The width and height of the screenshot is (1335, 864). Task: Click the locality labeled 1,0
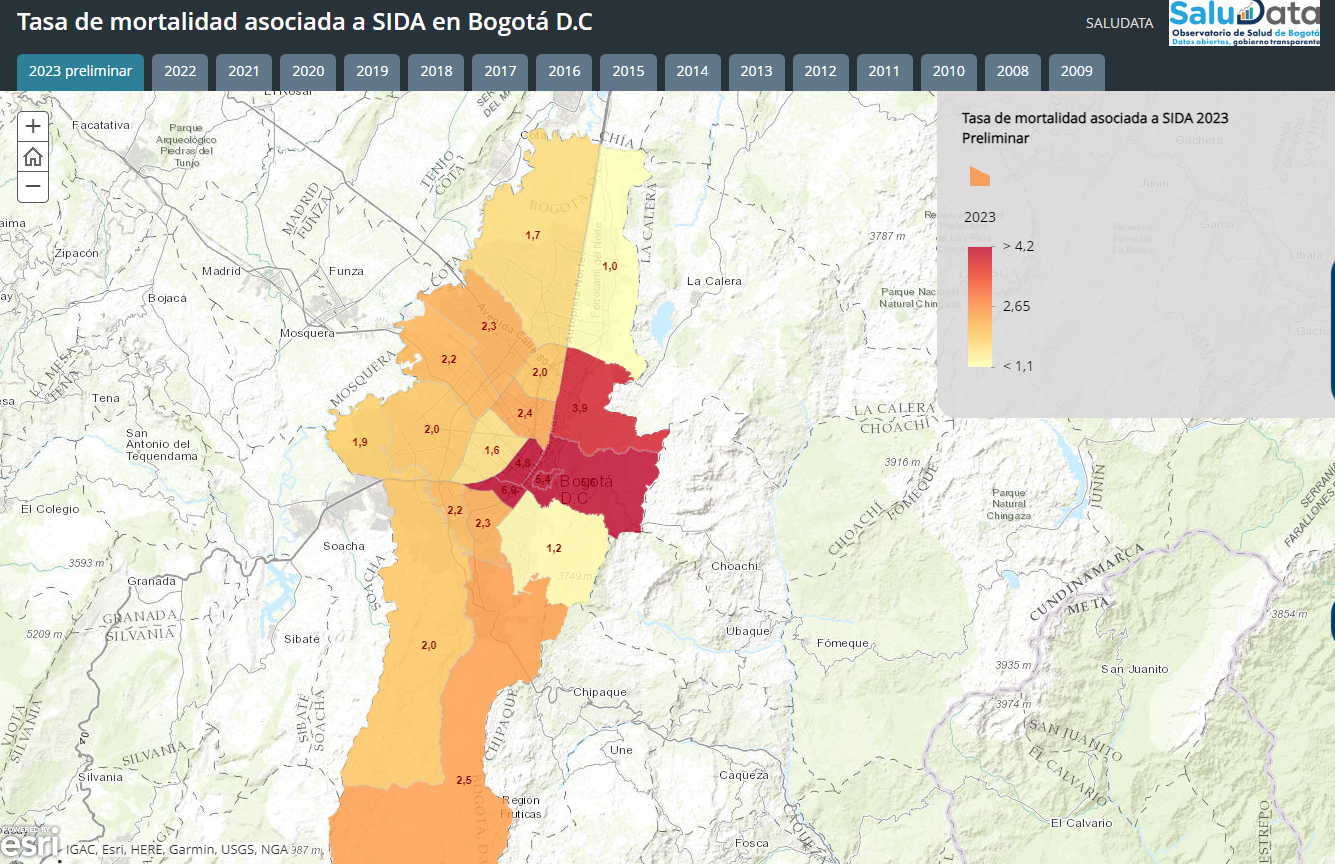coord(609,265)
